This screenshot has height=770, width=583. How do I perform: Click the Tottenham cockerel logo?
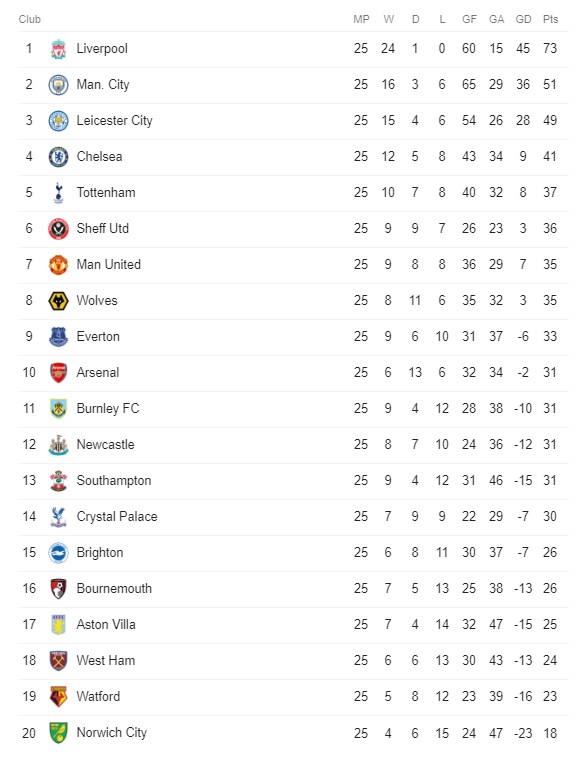pos(58,192)
